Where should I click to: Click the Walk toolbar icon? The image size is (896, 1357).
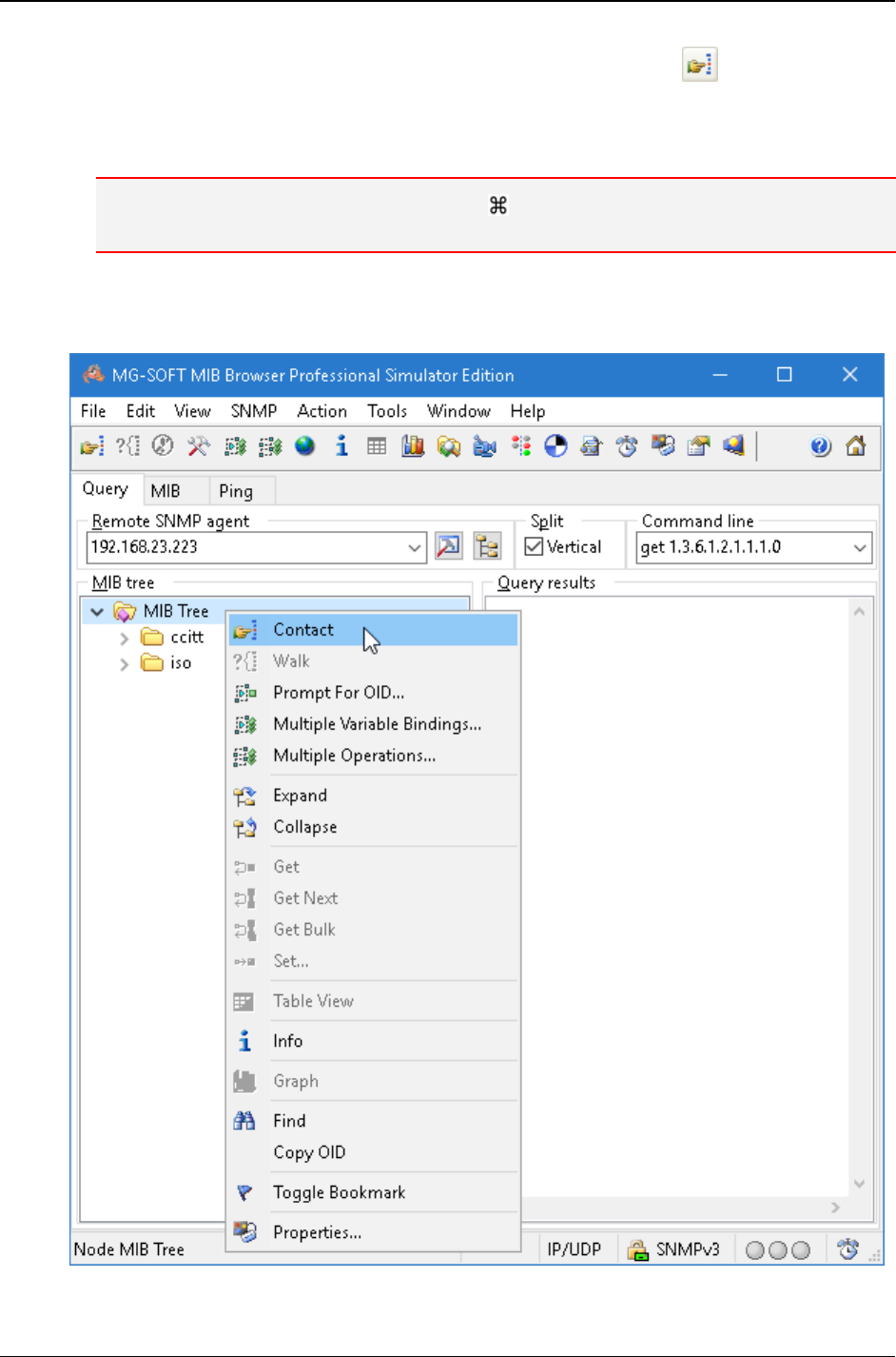tap(127, 446)
